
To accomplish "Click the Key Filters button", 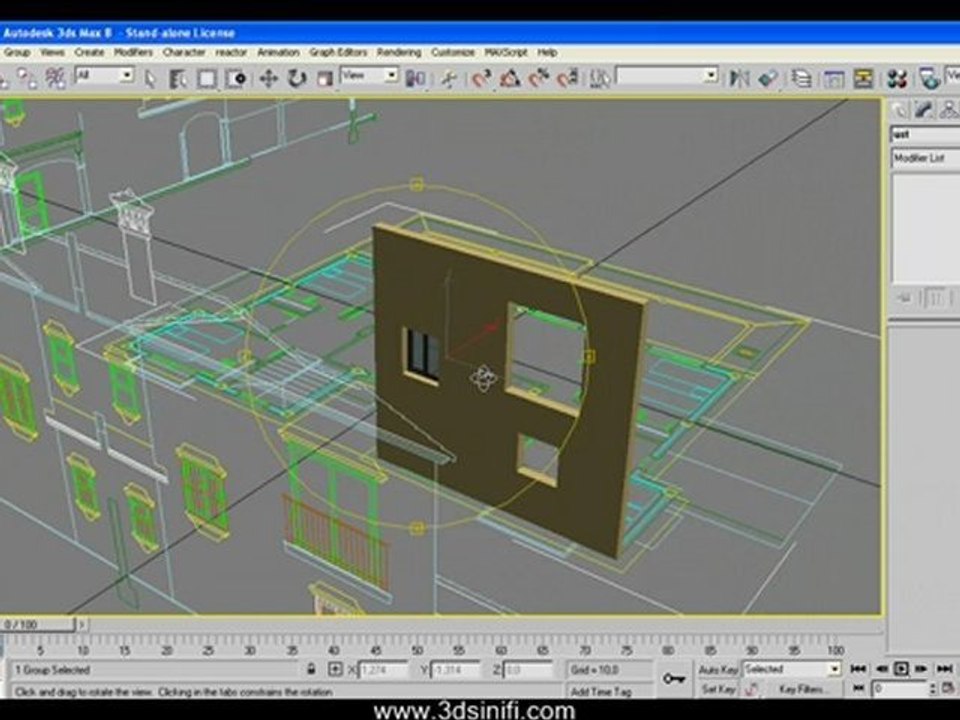I will (803, 689).
